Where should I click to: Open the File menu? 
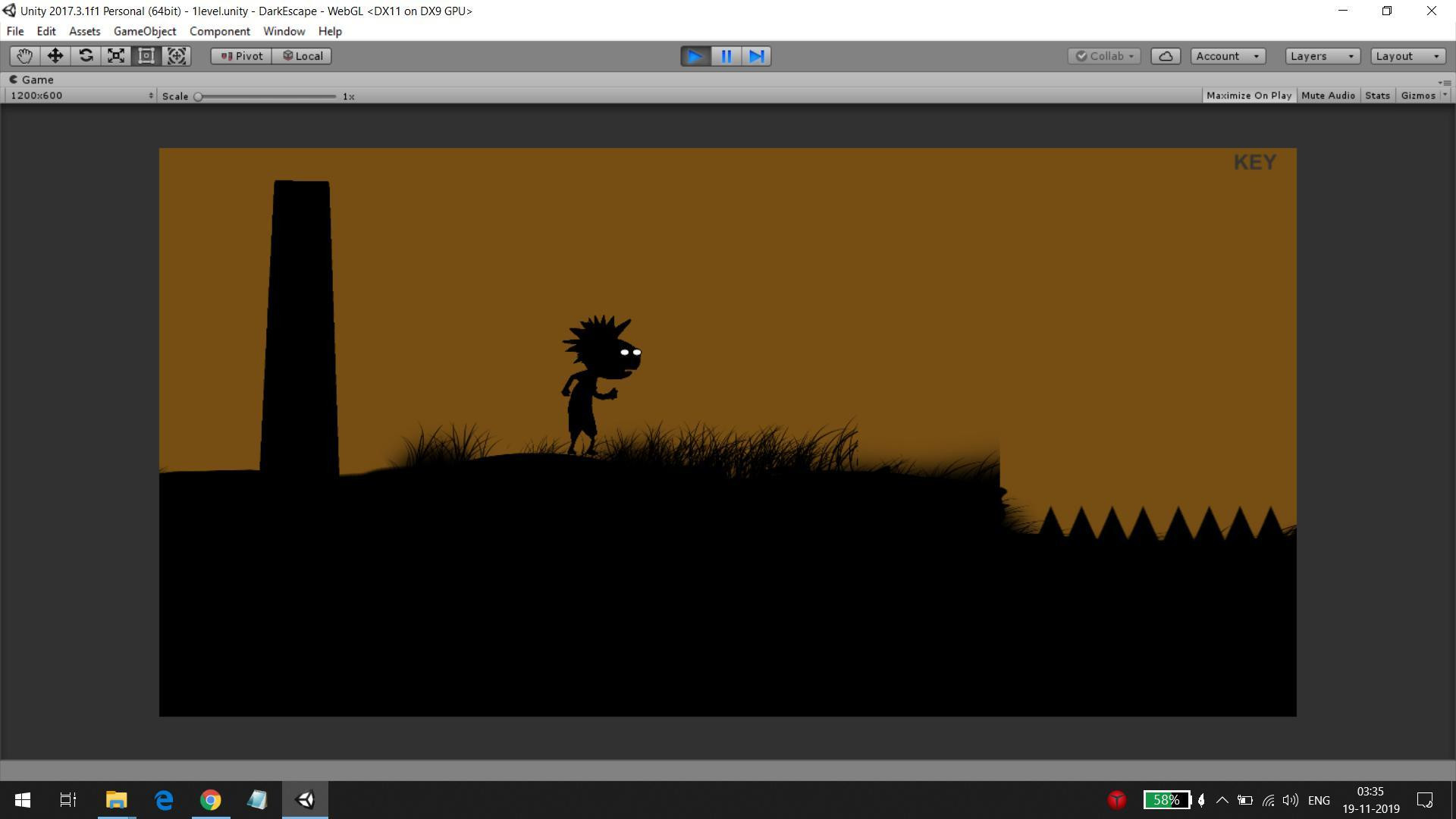pos(15,31)
